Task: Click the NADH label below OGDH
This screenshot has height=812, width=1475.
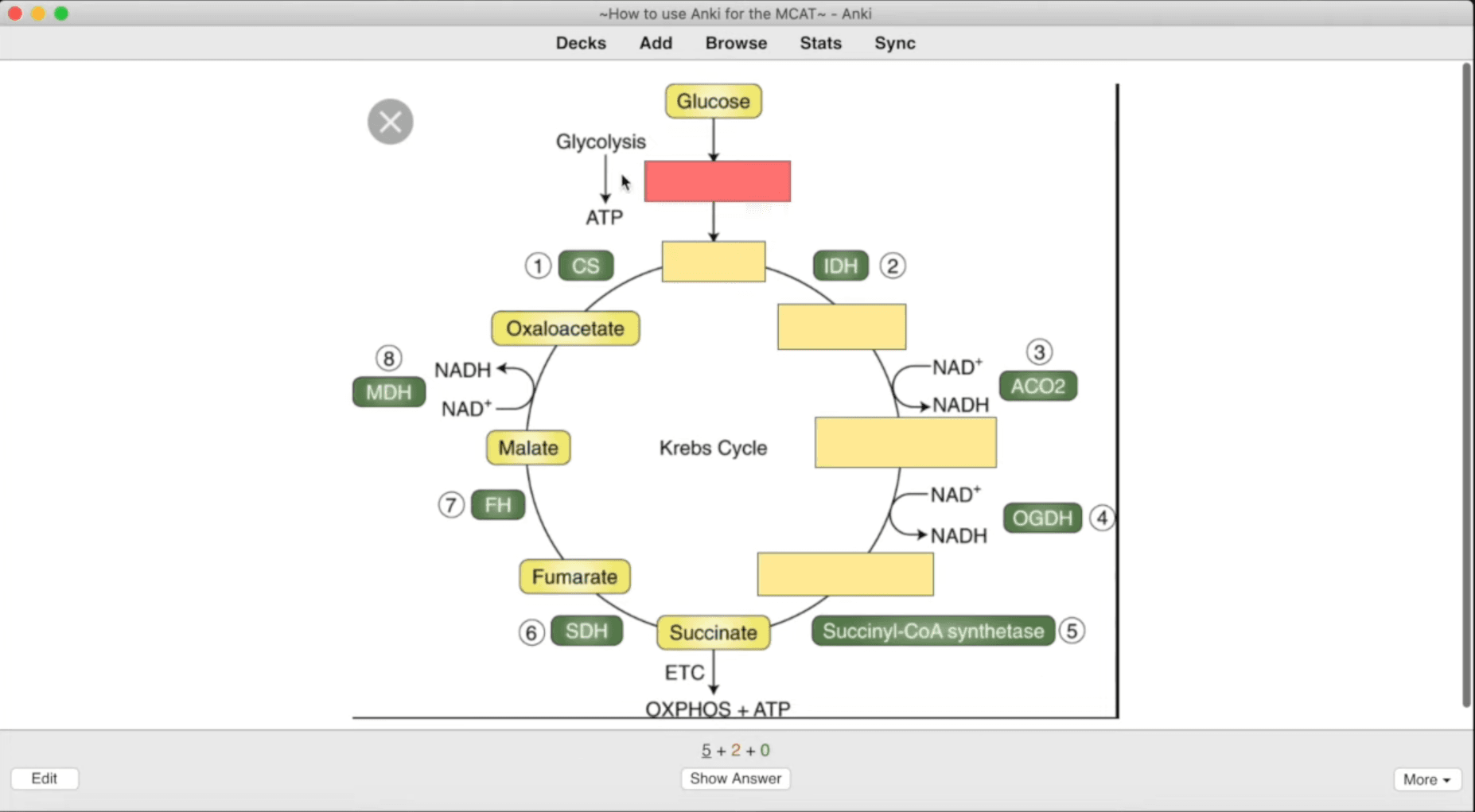Action: [x=959, y=535]
